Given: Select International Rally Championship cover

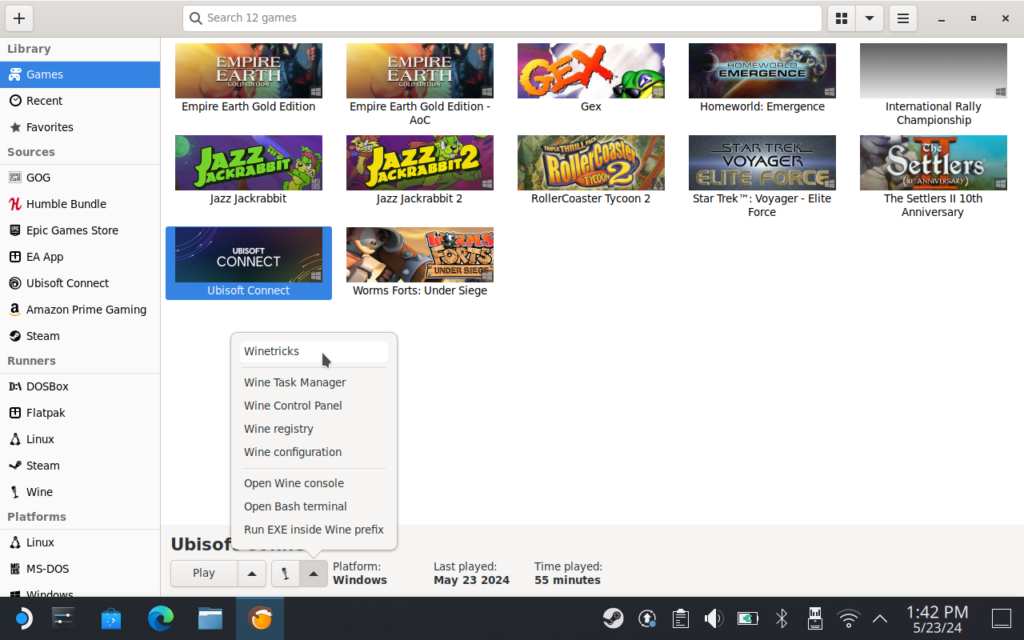Looking at the screenshot, I should [x=933, y=71].
